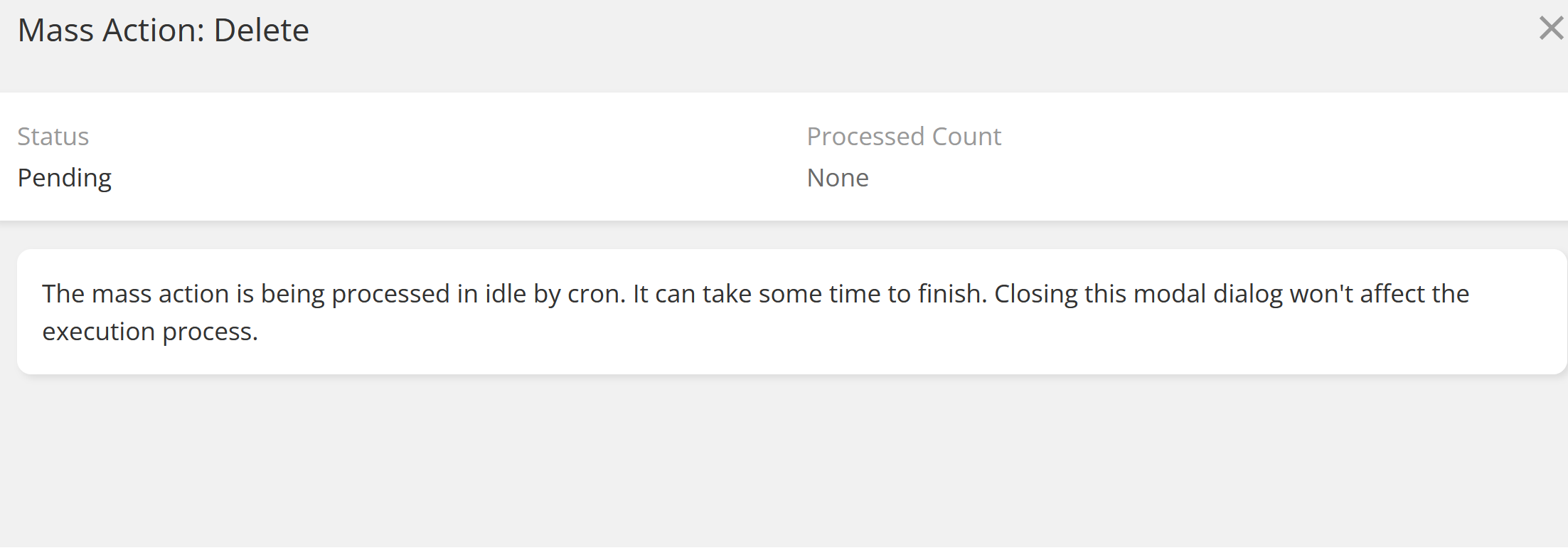Click the Status field label

click(53, 136)
